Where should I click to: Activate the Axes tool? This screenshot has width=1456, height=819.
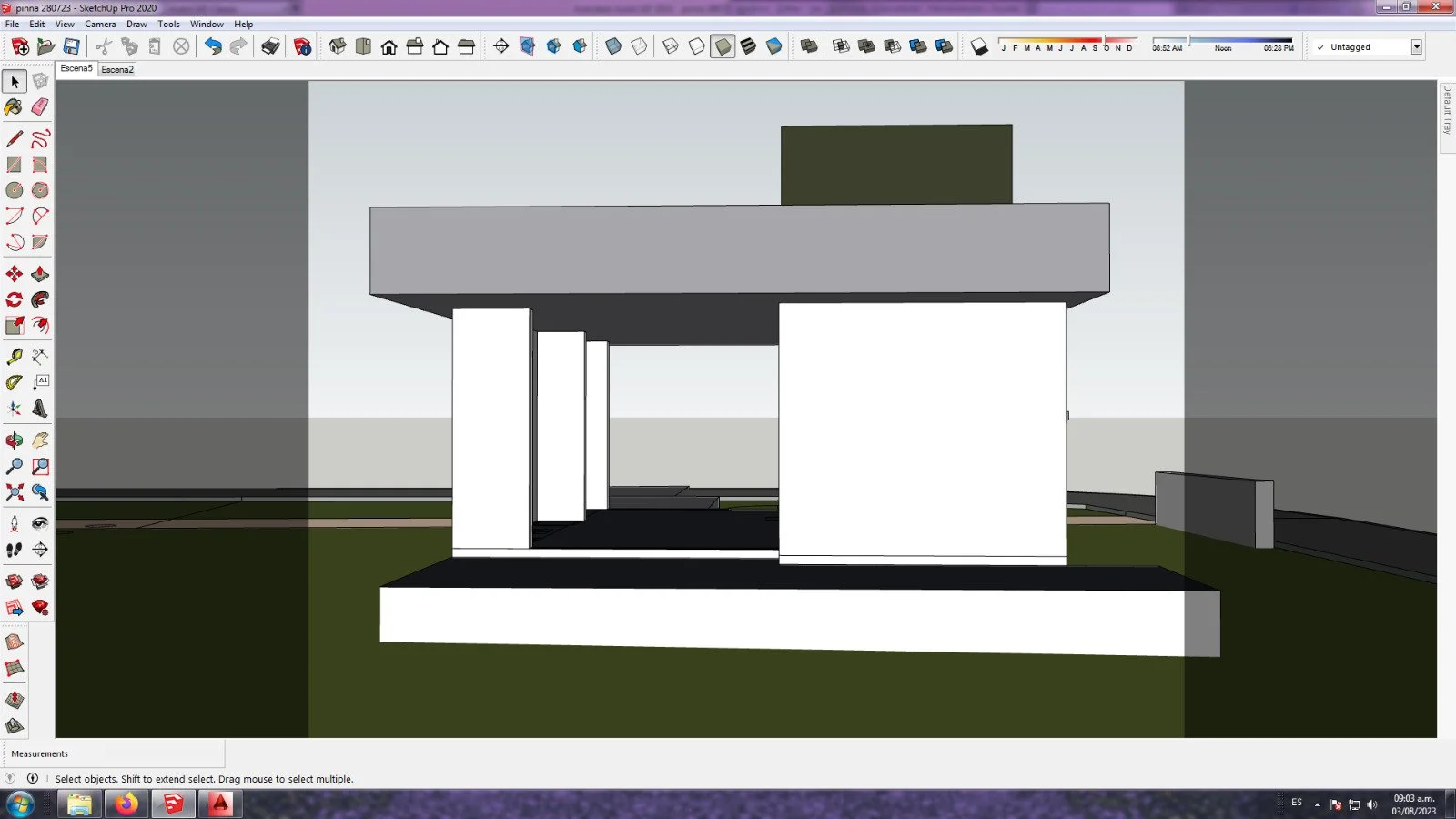coord(15,409)
